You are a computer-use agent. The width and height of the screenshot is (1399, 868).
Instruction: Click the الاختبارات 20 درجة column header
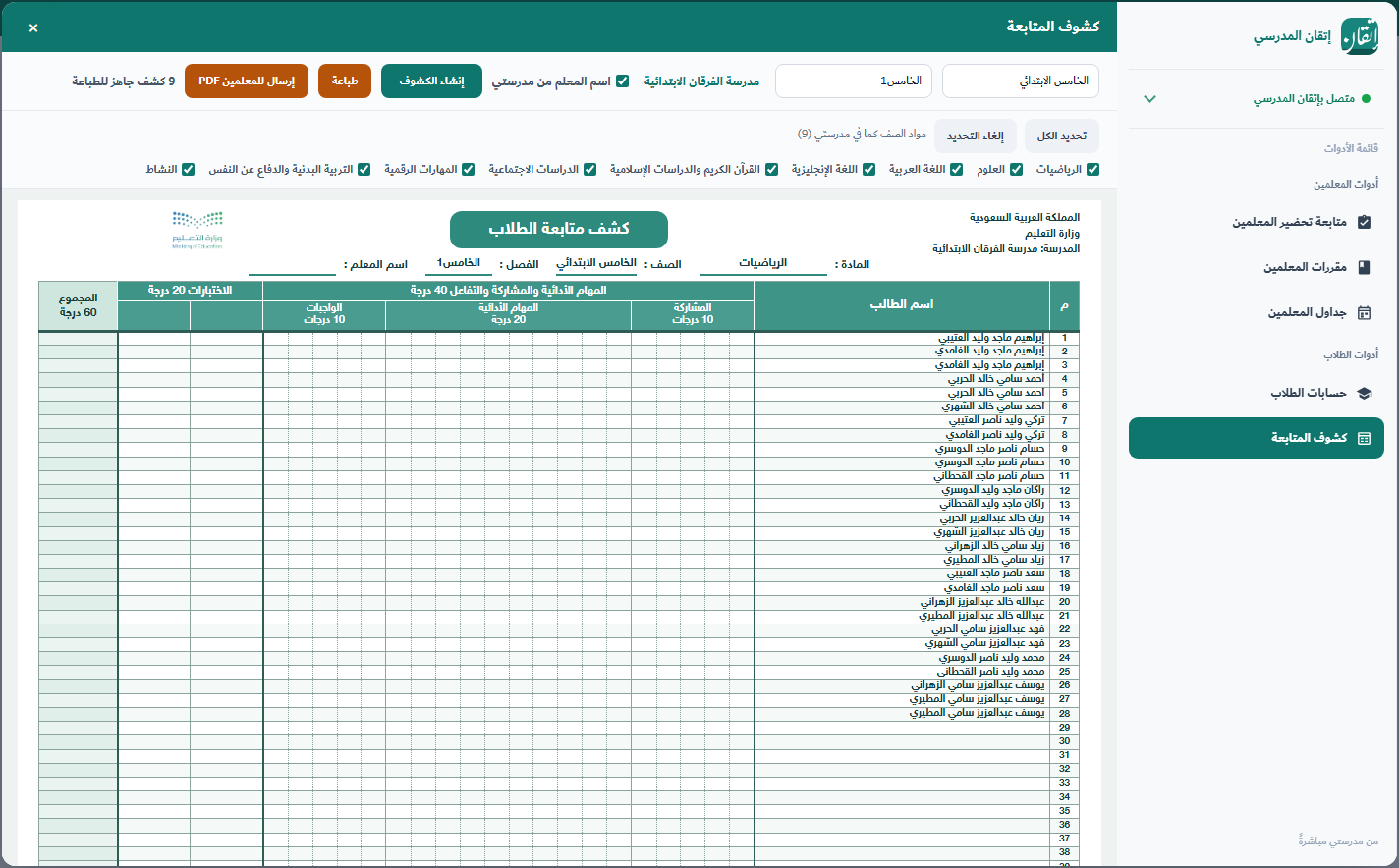(191, 291)
